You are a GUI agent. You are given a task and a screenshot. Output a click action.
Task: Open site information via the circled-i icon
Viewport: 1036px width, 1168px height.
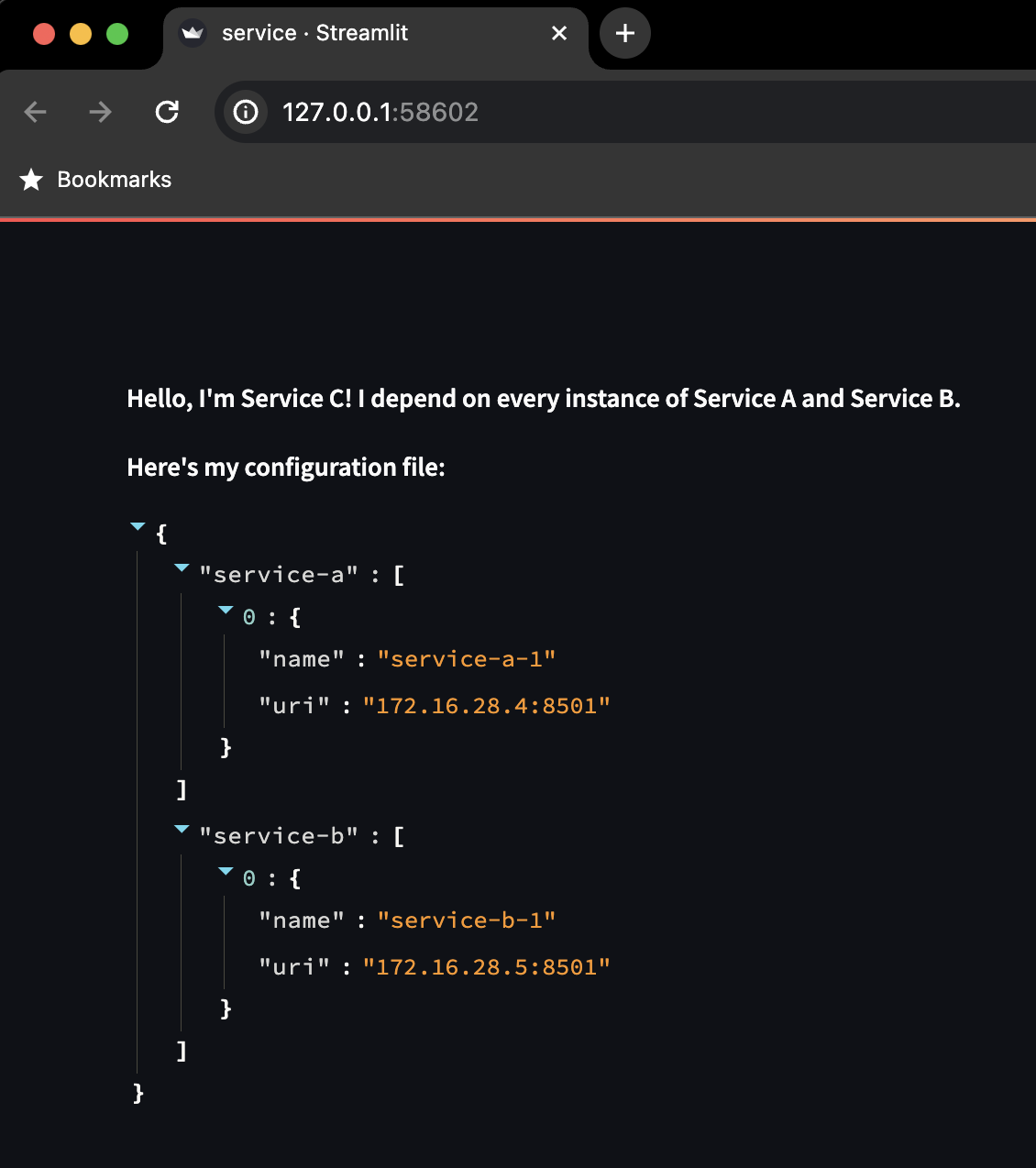coord(244,112)
